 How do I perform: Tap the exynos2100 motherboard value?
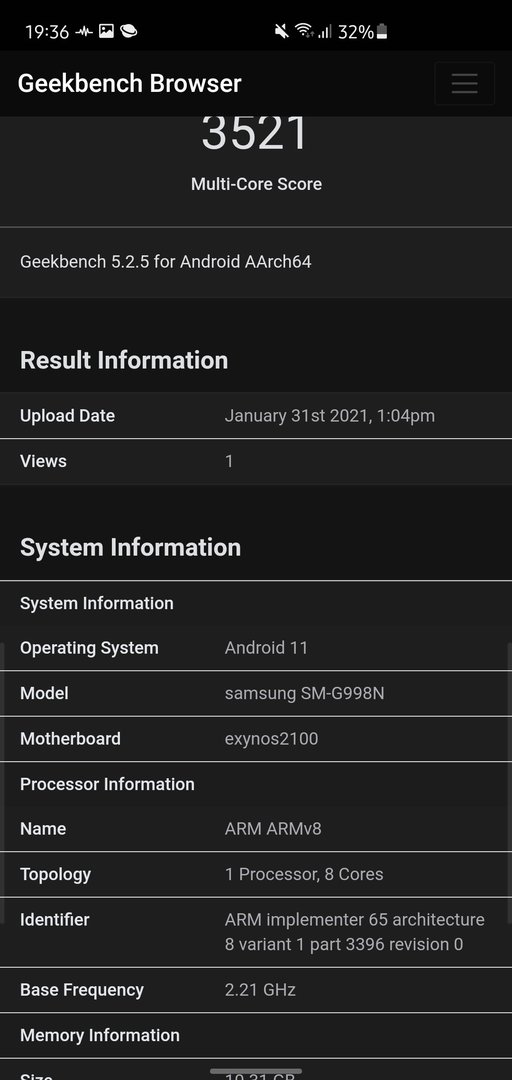click(x=272, y=739)
